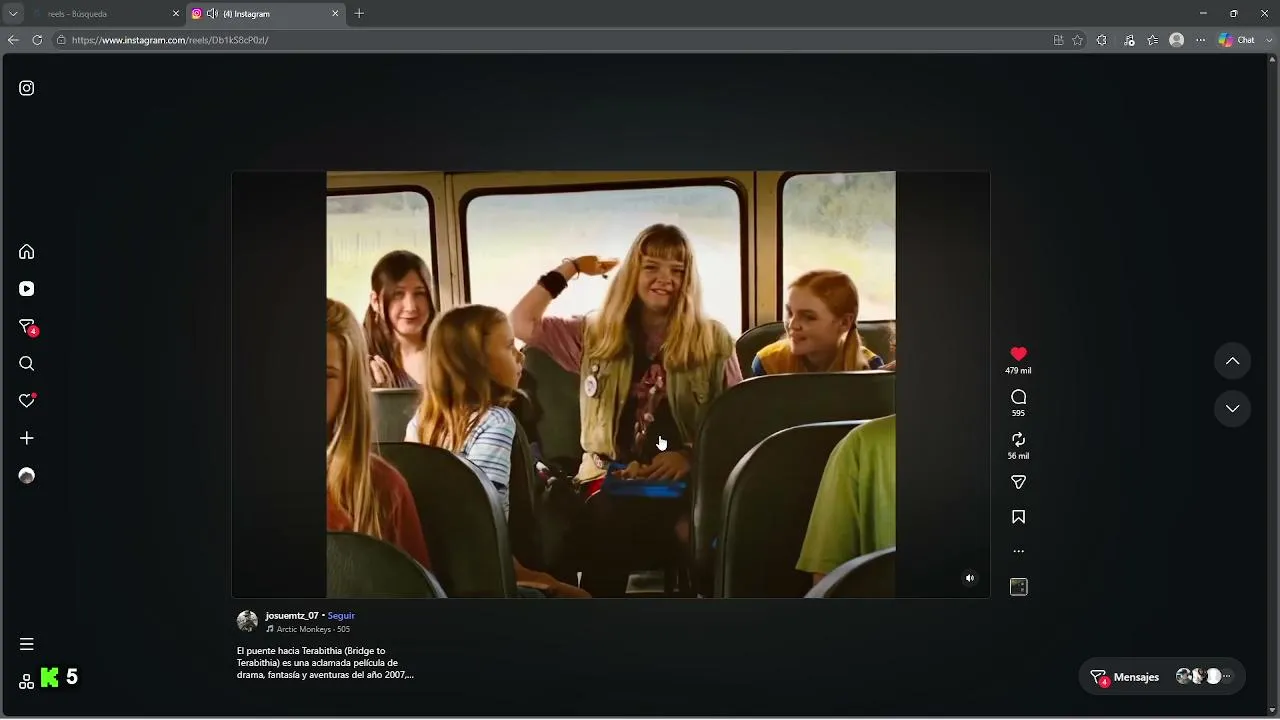Open the josuemtz_07 profile picture
The height and width of the screenshot is (720, 1280).
point(247,621)
